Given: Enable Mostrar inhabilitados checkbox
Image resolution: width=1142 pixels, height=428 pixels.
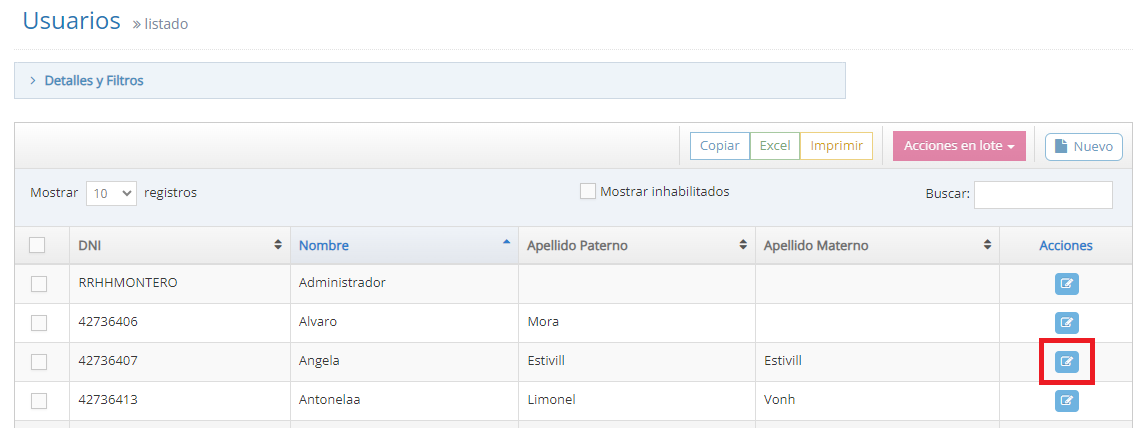Looking at the screenshot, I should [588, 191].
